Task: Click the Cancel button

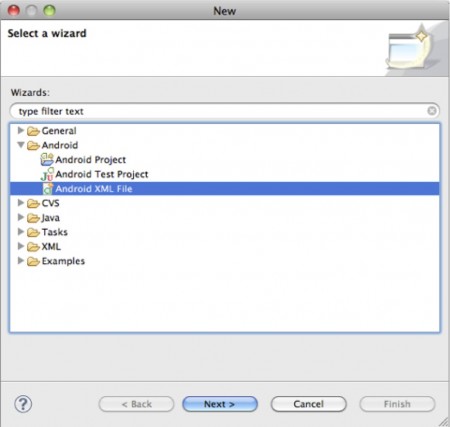Action: pyautogui.click(x=309, y=404)
